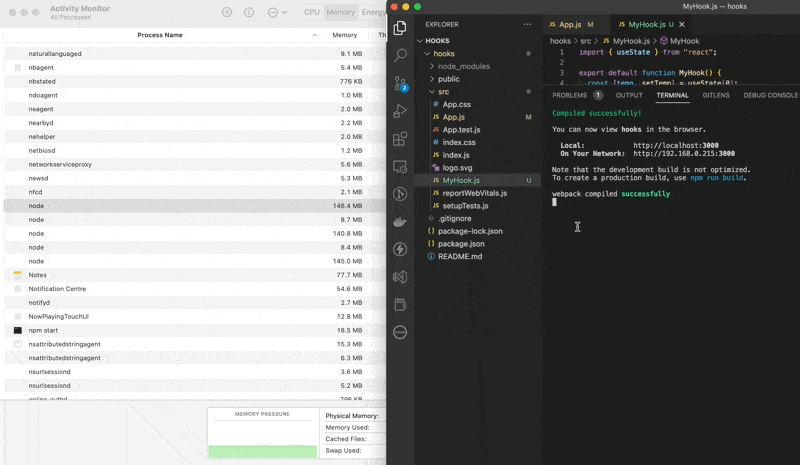800x465 pixels.
Task: Switch Activity Monitor to the CPU tab
Action: [312, 12]
